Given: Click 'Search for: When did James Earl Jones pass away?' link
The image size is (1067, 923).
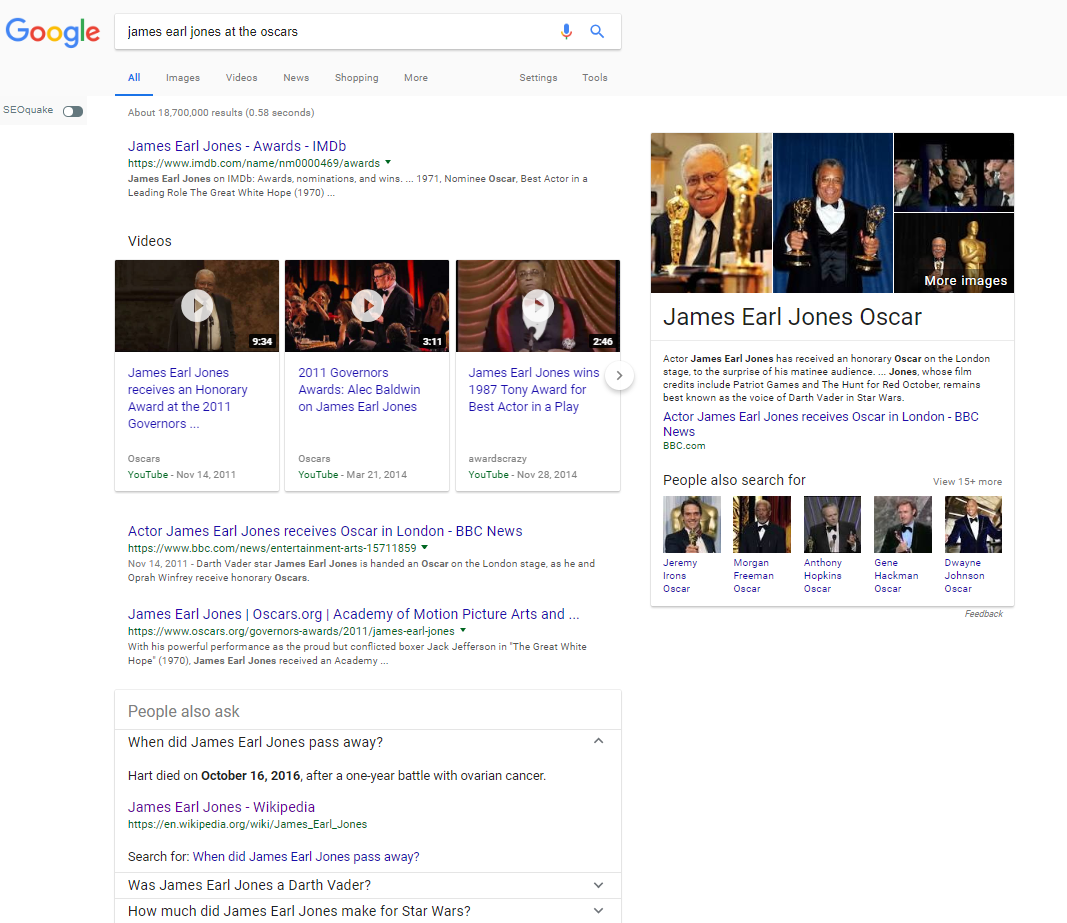Looking at the screenshot, I should (x=306, y=856).
